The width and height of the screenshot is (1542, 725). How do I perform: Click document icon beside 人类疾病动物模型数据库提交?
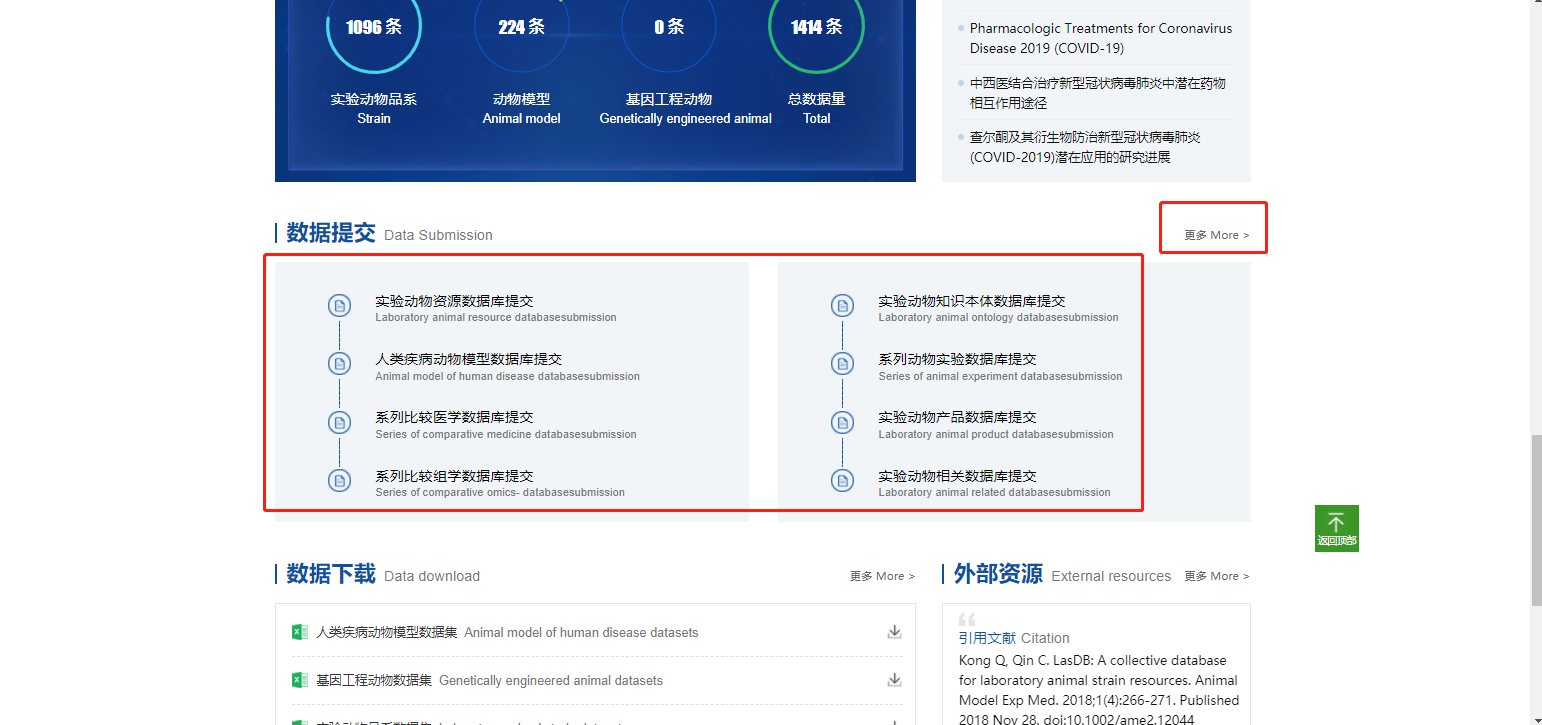[339, 364]
